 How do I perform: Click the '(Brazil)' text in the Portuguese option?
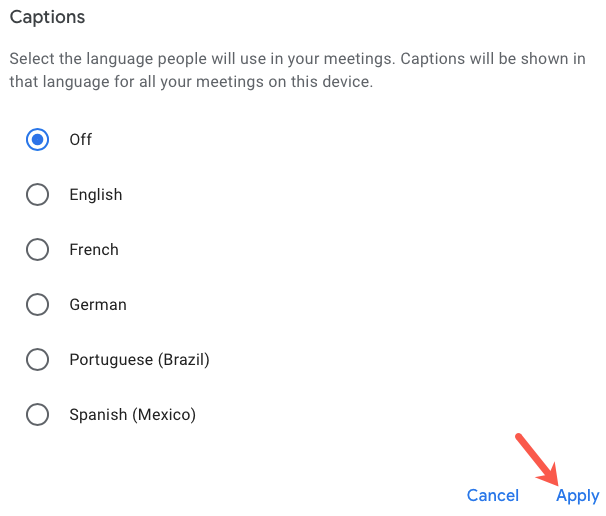coord(183,360)
